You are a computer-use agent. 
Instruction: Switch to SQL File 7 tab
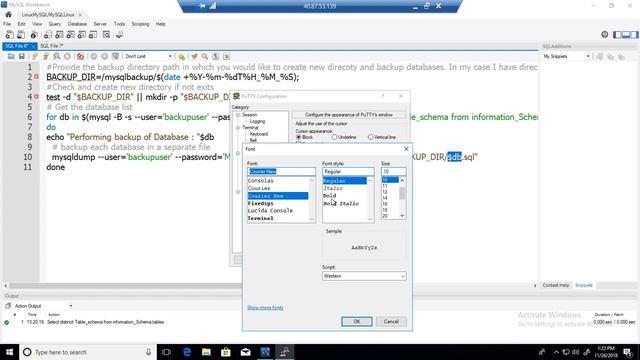tap(51, 46)
